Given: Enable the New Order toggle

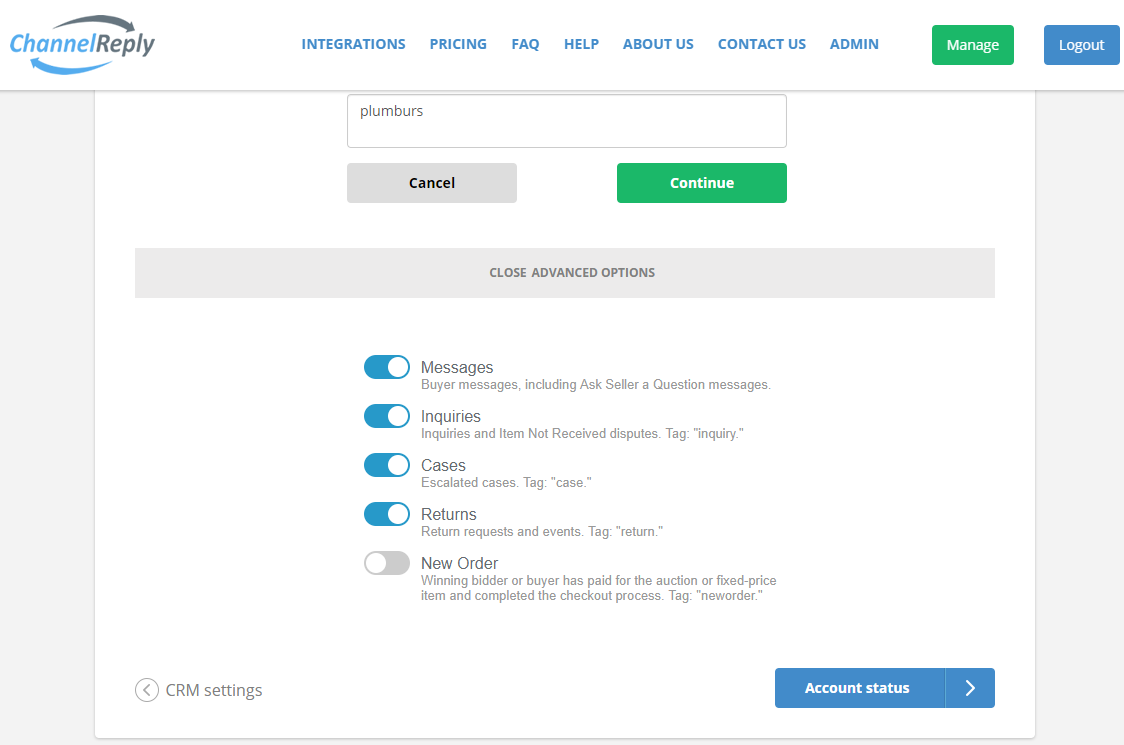Looking at the screenshot, I should coord(387,563).
